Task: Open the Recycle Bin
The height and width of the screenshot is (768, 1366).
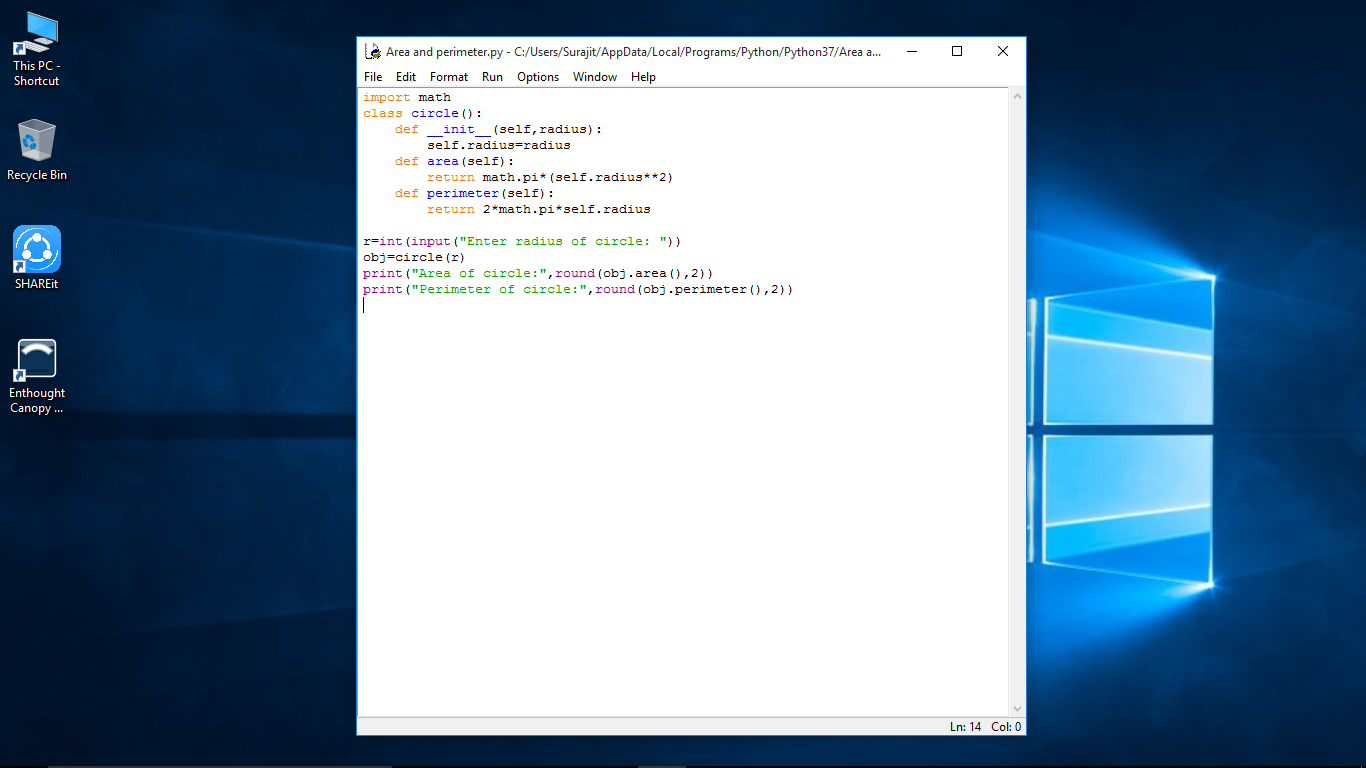Action: (36, 140)
